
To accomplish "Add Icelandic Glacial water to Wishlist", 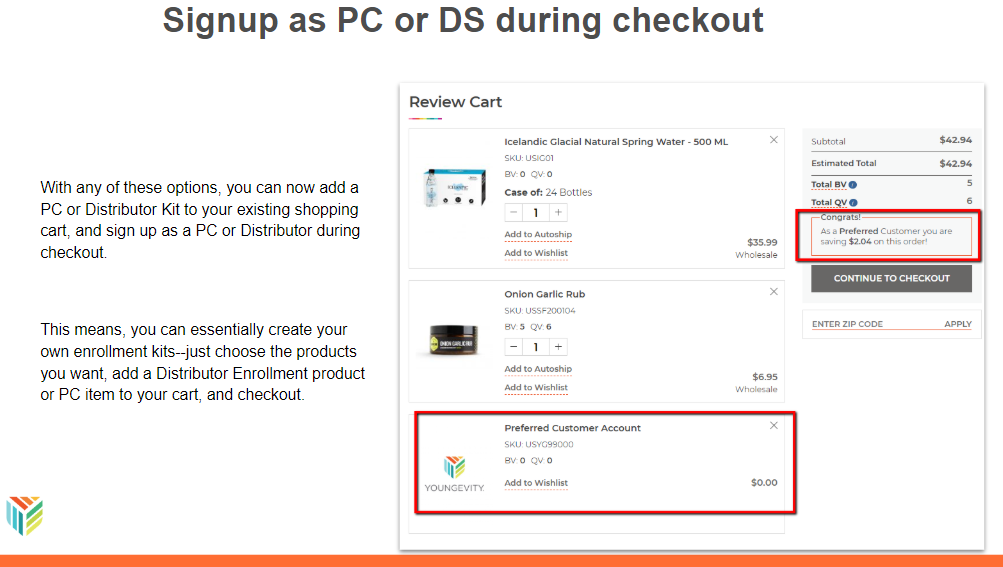I will click(536, 253).
